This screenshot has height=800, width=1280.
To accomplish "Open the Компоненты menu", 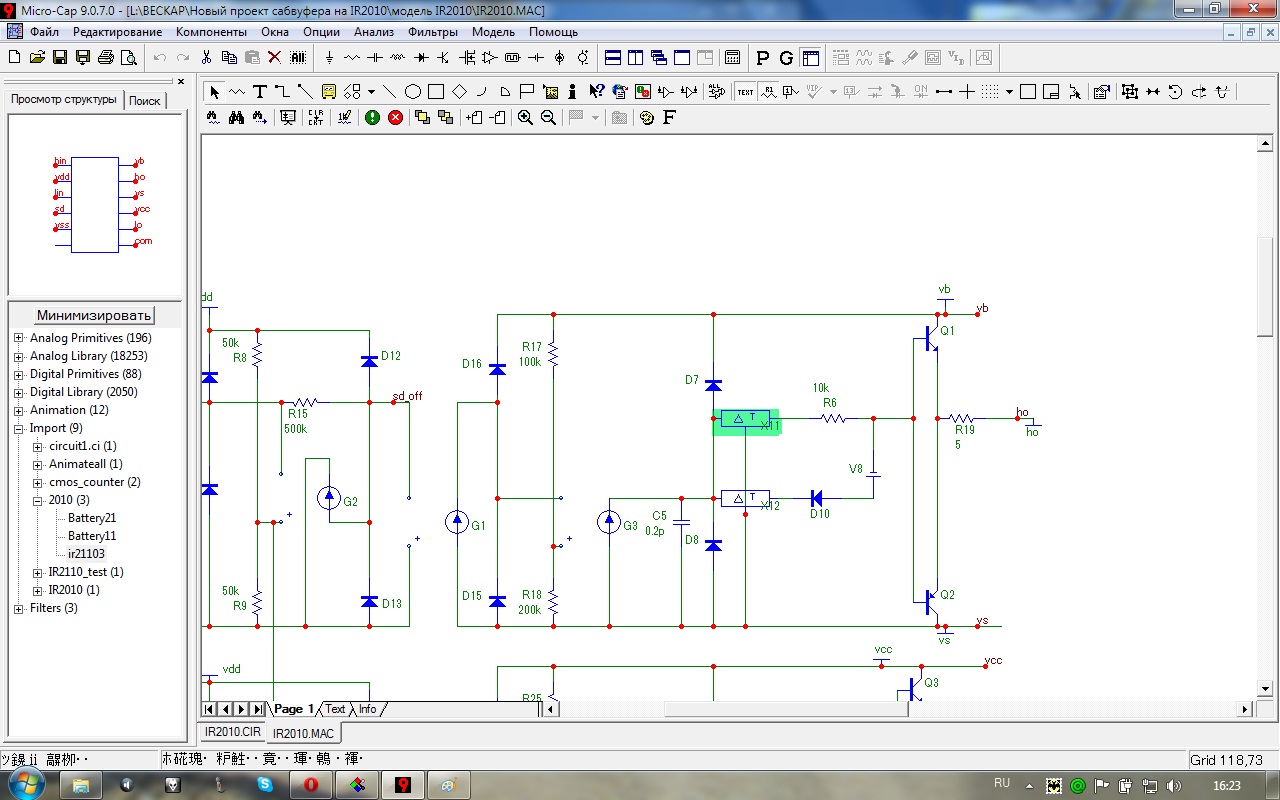I will [x=211, y=32].
